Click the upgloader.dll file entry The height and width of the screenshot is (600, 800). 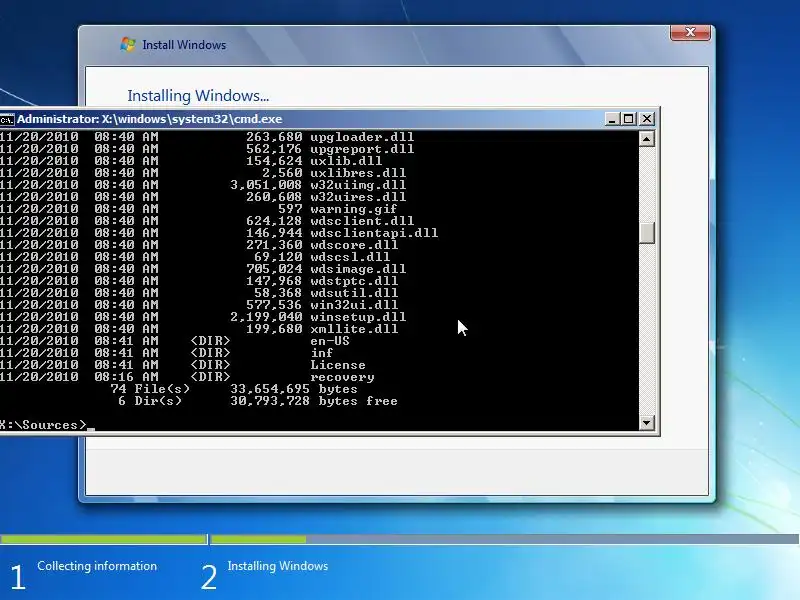[x=362, y=137]
